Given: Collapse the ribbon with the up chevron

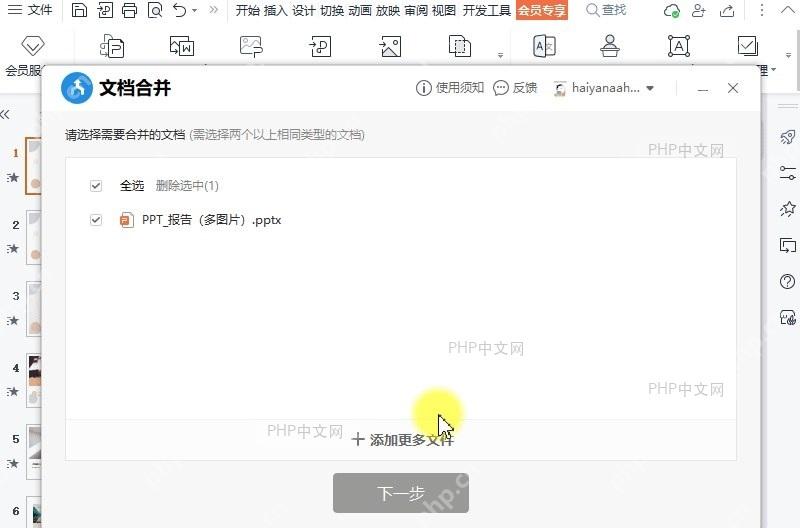Looking at the screenshot, I should click(788, 10).
